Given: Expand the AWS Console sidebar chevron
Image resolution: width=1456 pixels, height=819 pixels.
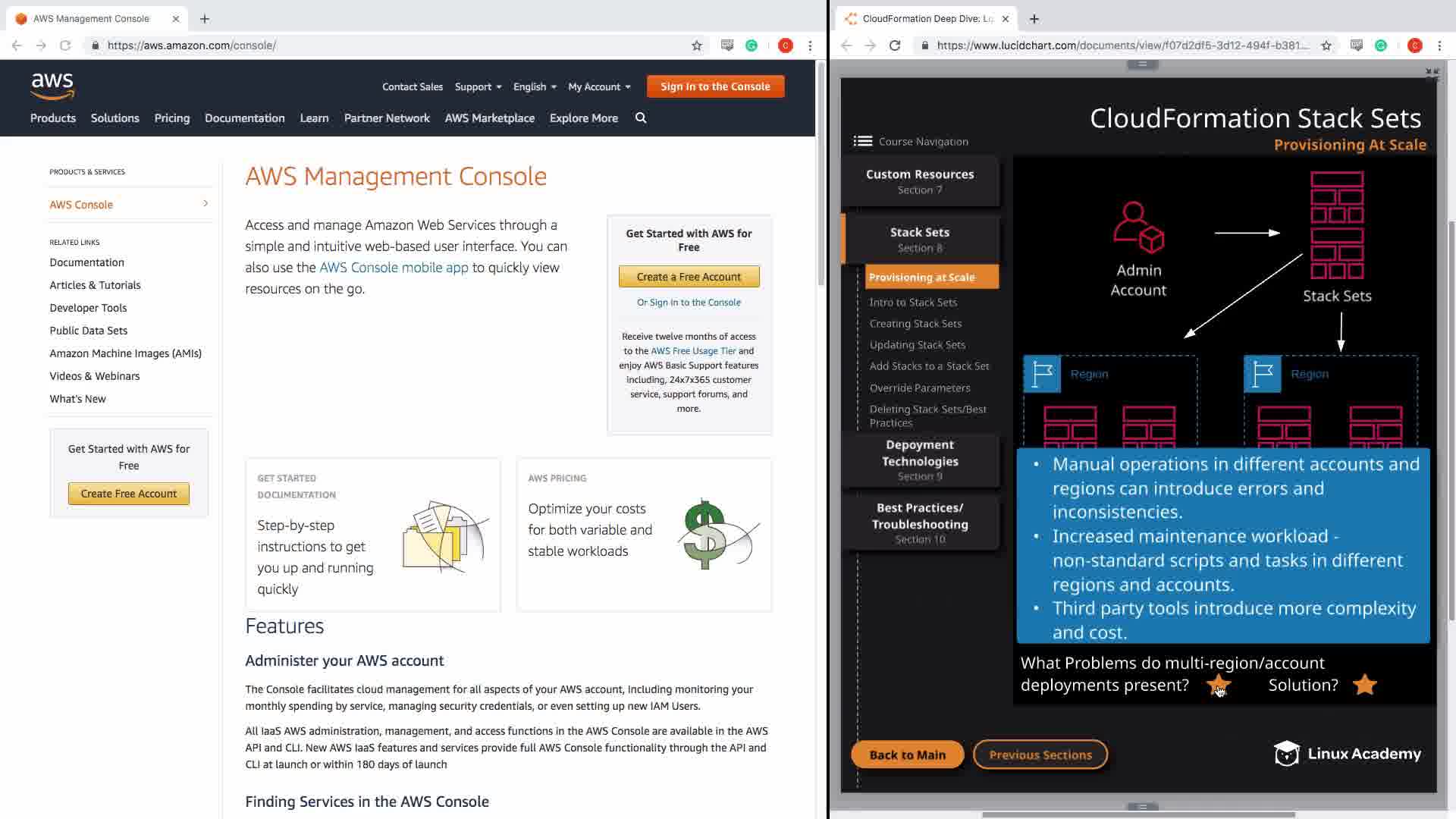Looking at the screenshot, I should 206,203.
